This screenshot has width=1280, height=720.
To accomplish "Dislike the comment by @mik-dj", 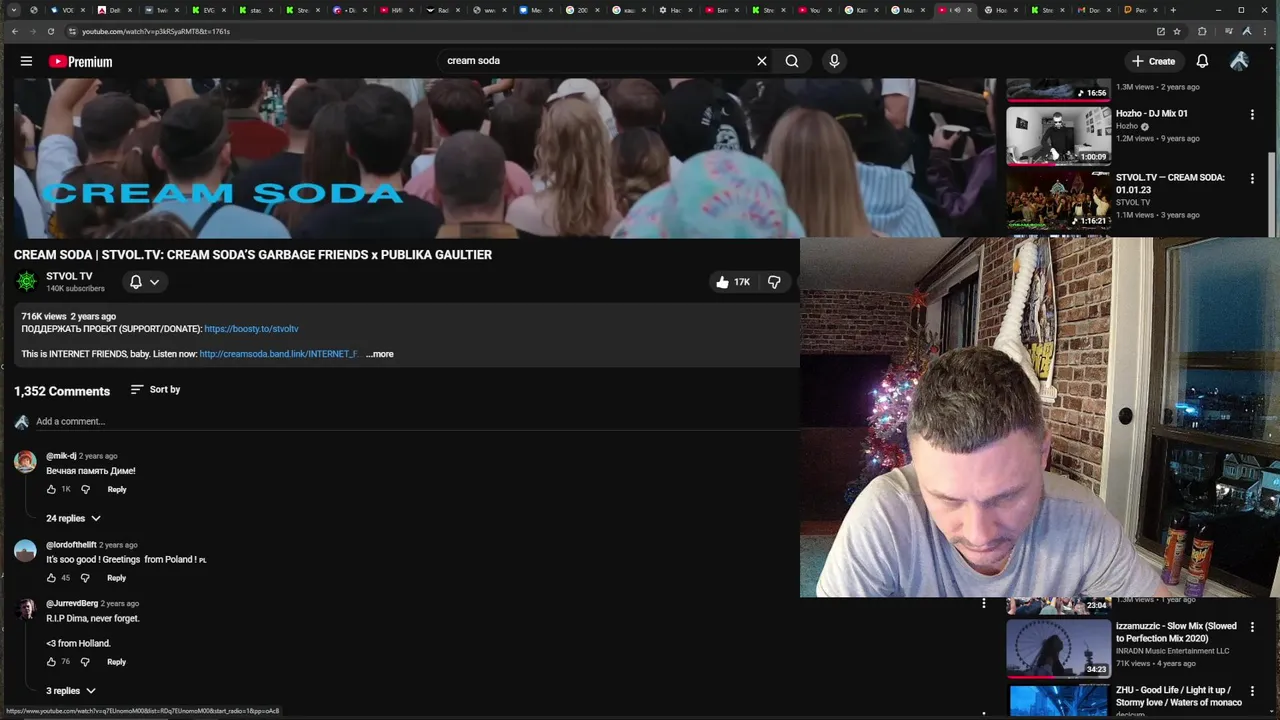I will point(85,489).
